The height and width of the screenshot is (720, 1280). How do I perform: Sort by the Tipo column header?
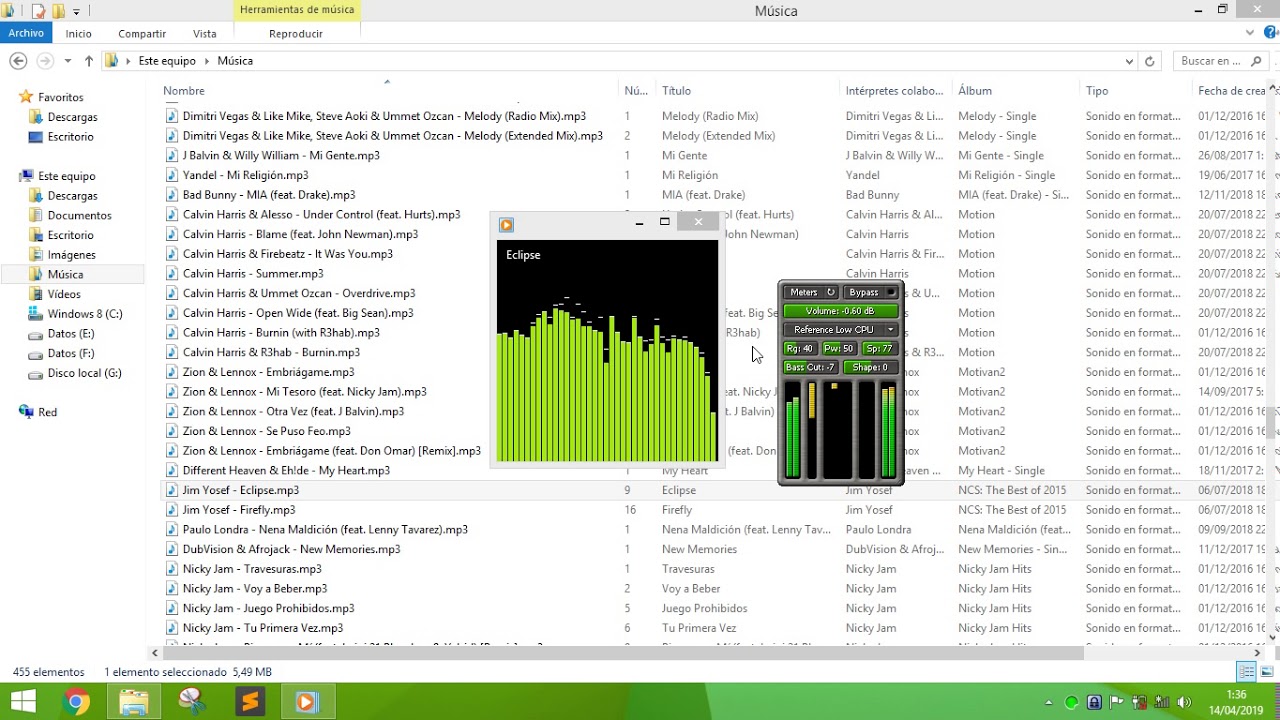[x=1097, y=91]
